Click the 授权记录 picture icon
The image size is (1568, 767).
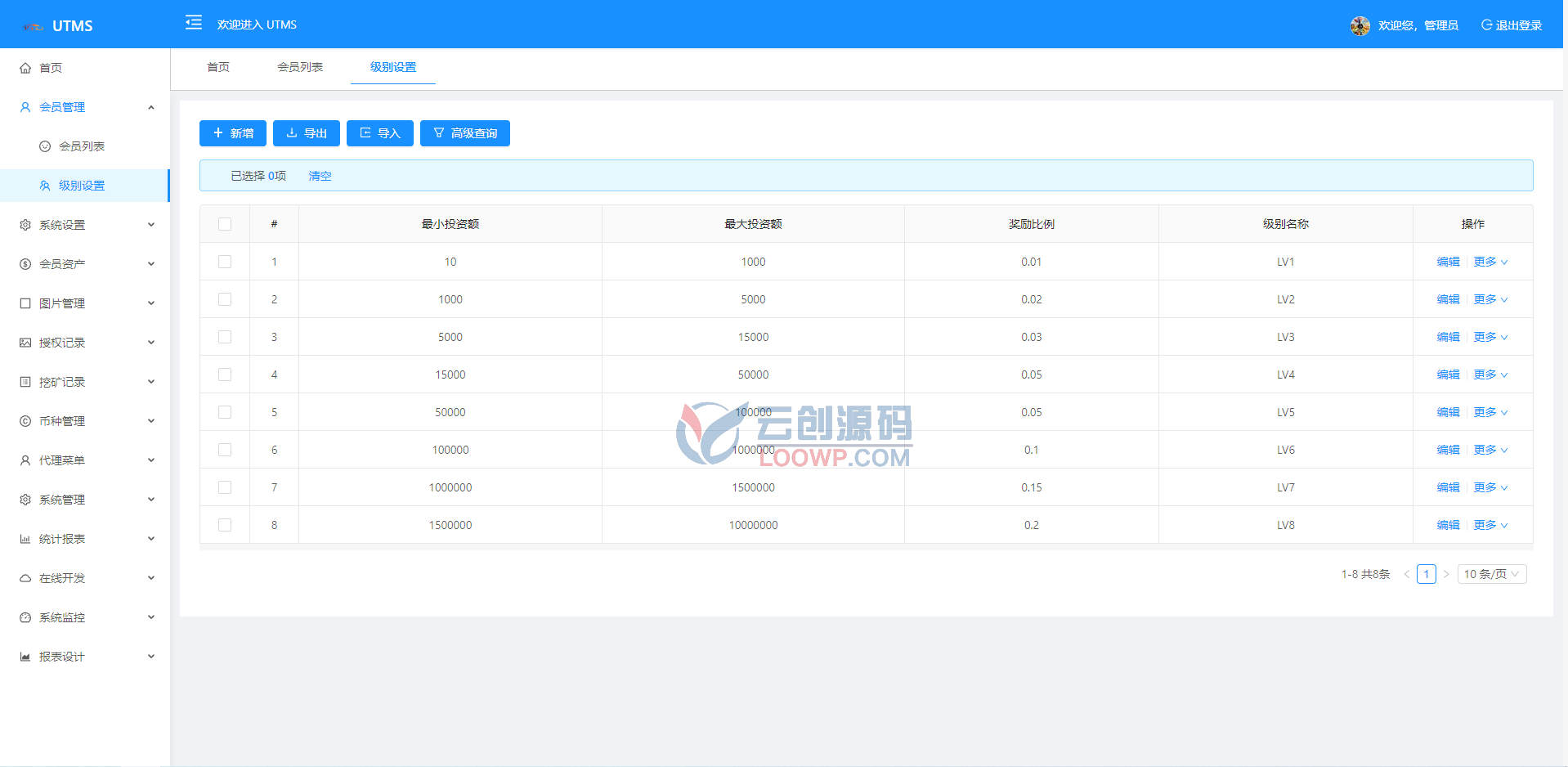tap(25, 343)
